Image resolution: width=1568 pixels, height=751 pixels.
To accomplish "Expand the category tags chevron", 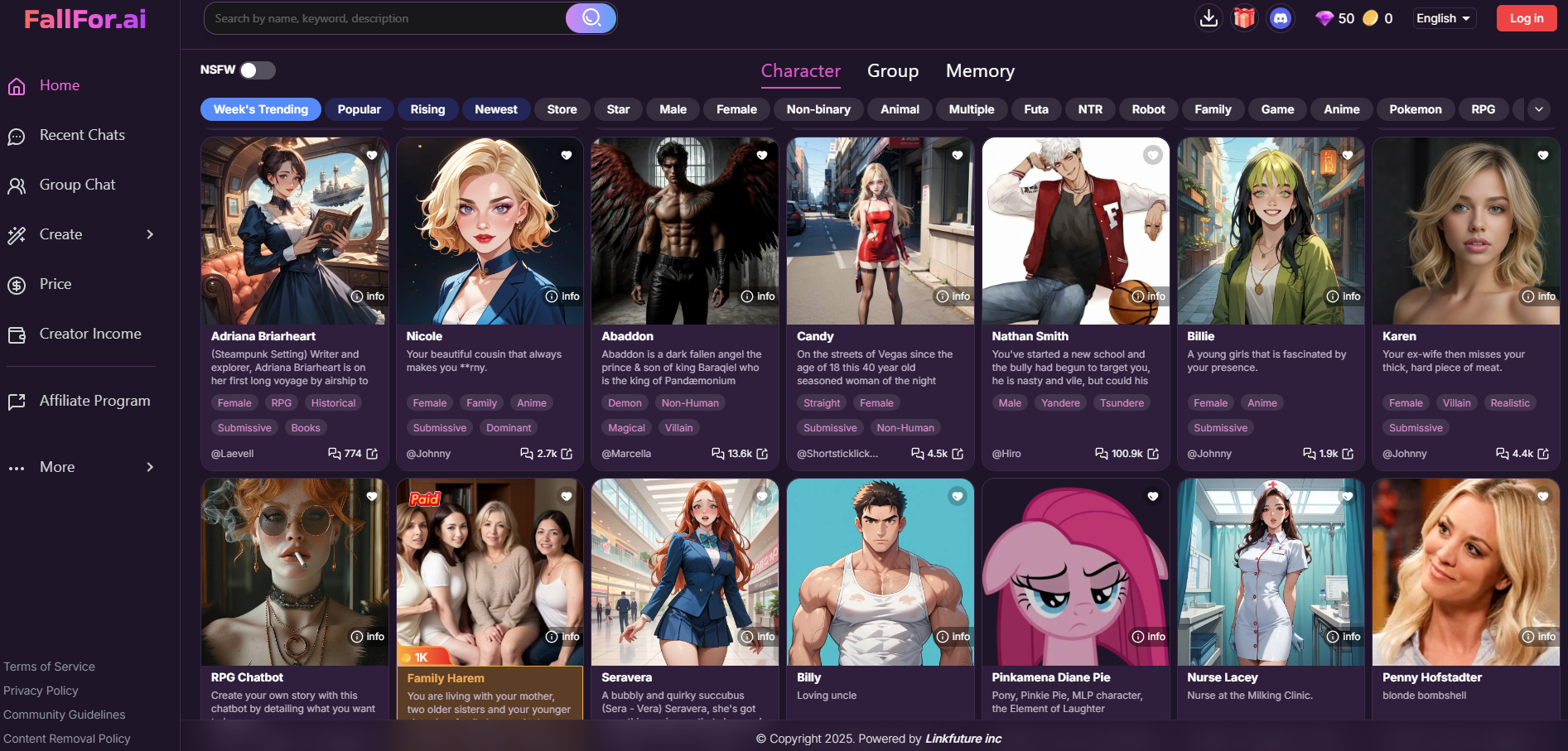I will point(1539,109).
